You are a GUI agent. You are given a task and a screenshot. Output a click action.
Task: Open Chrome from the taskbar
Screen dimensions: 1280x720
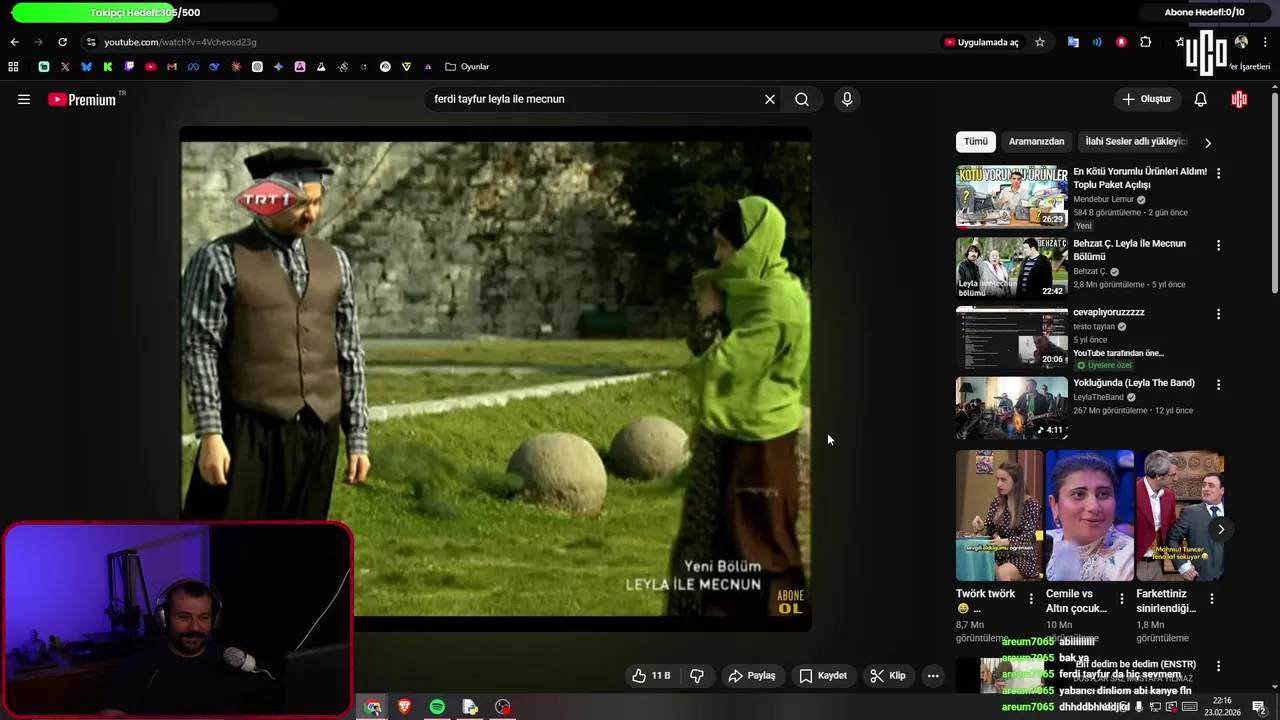pyautogui.click(x=373, y=707)
